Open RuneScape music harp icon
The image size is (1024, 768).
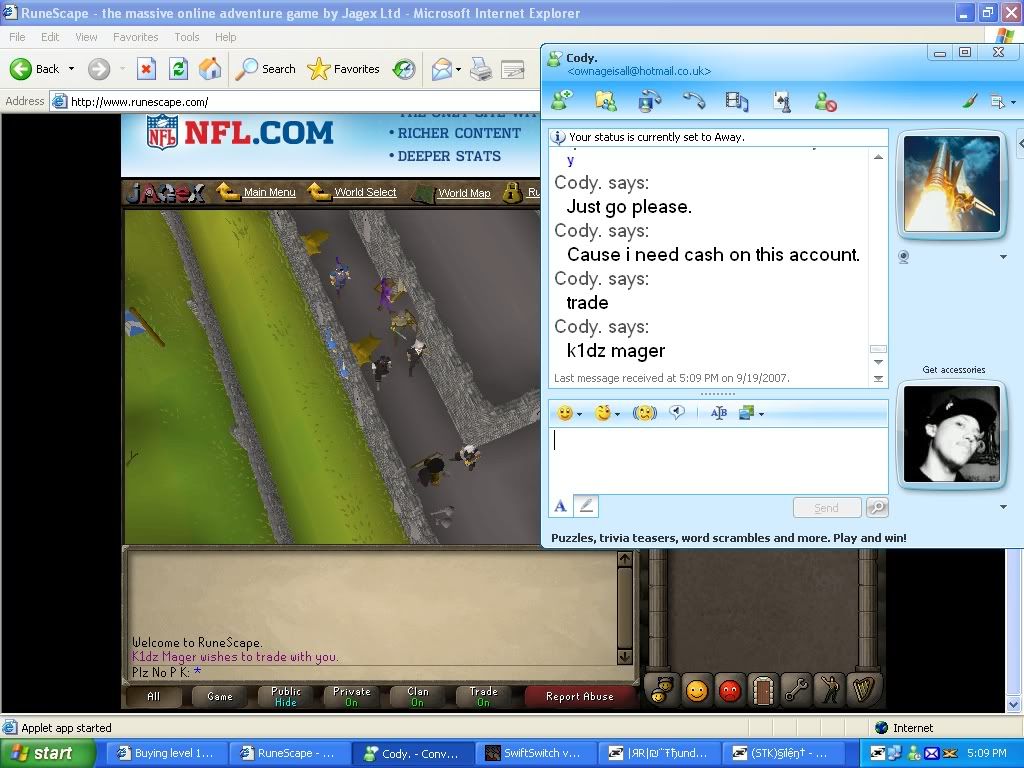pyautogui.click(x=864, y=690)
